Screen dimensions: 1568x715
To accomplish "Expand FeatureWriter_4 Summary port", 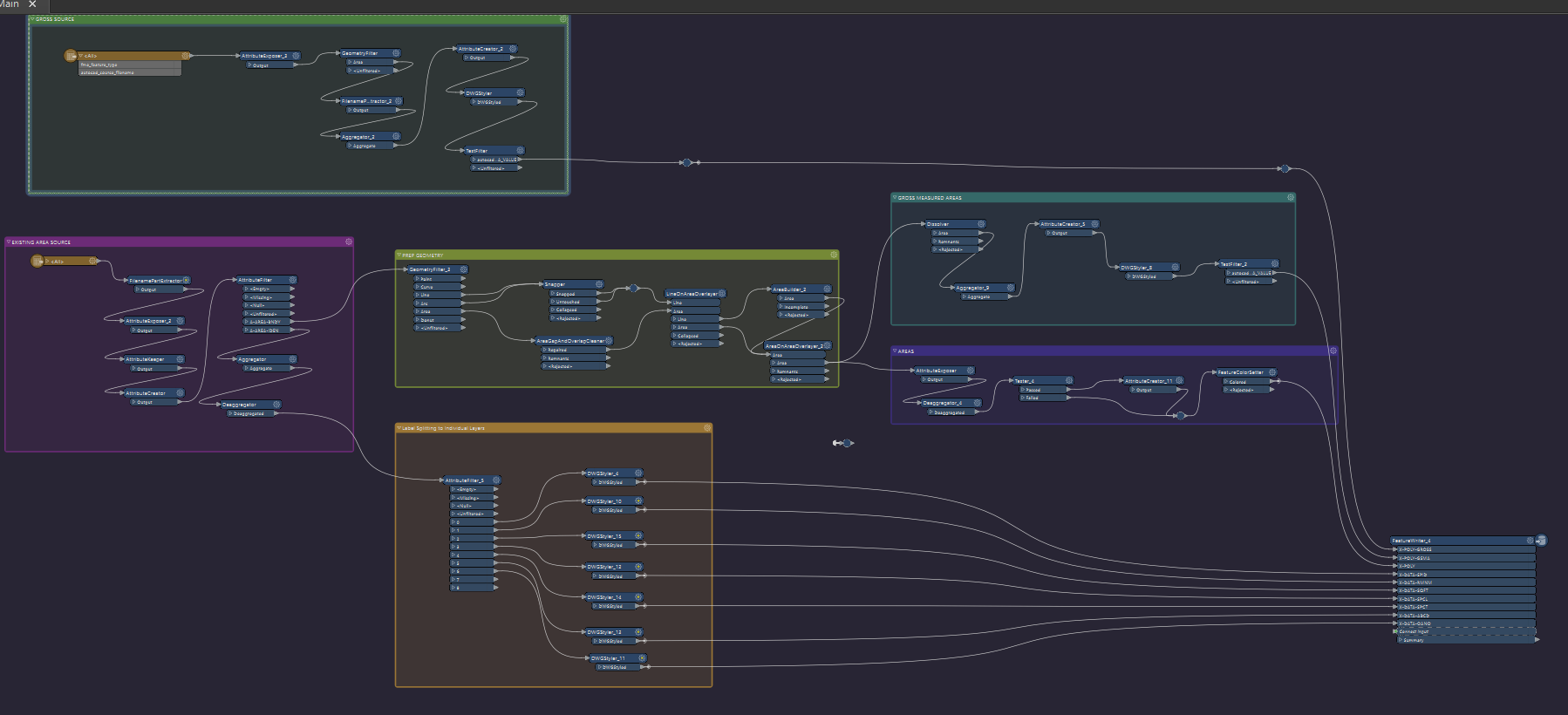I will pyautogui.click(x=1401, y=640).
